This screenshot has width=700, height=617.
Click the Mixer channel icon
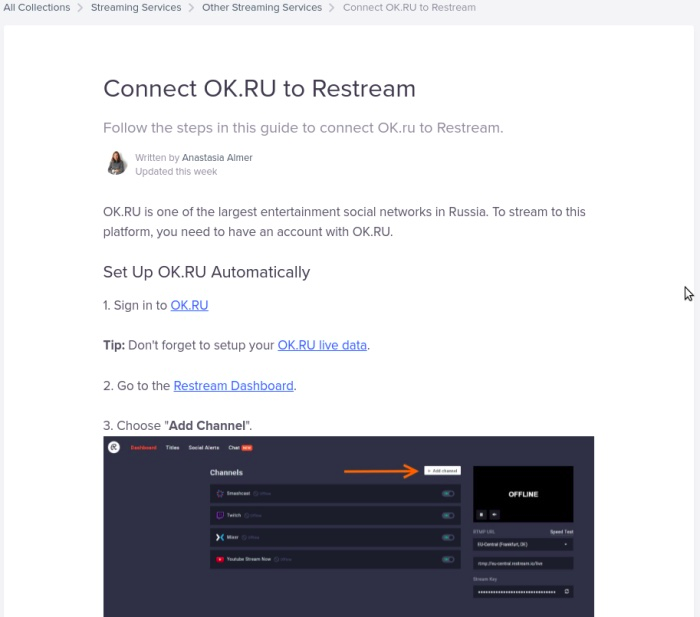220,537
